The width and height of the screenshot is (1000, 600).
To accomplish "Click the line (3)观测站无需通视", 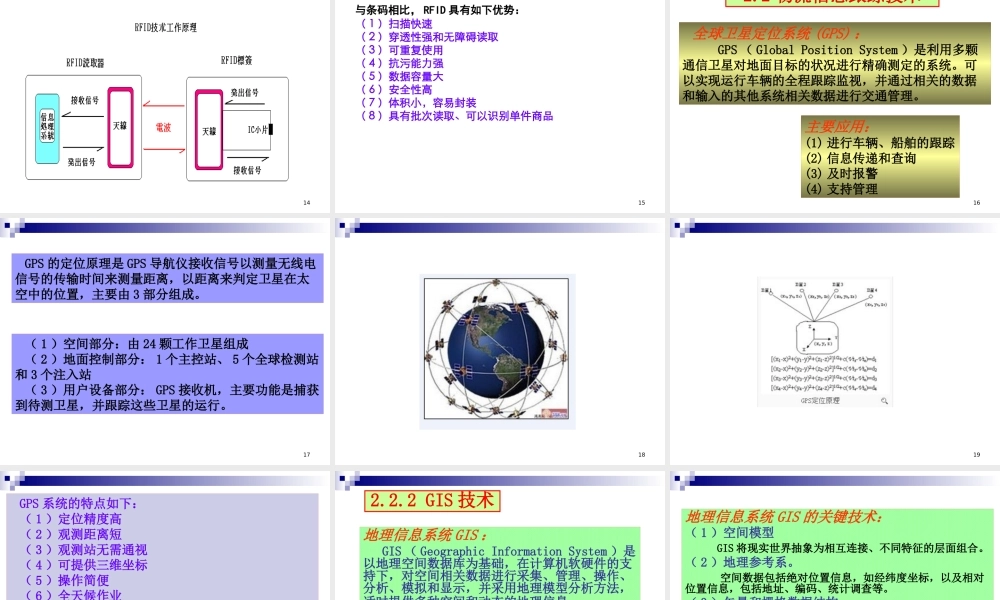I will [85, 550].
